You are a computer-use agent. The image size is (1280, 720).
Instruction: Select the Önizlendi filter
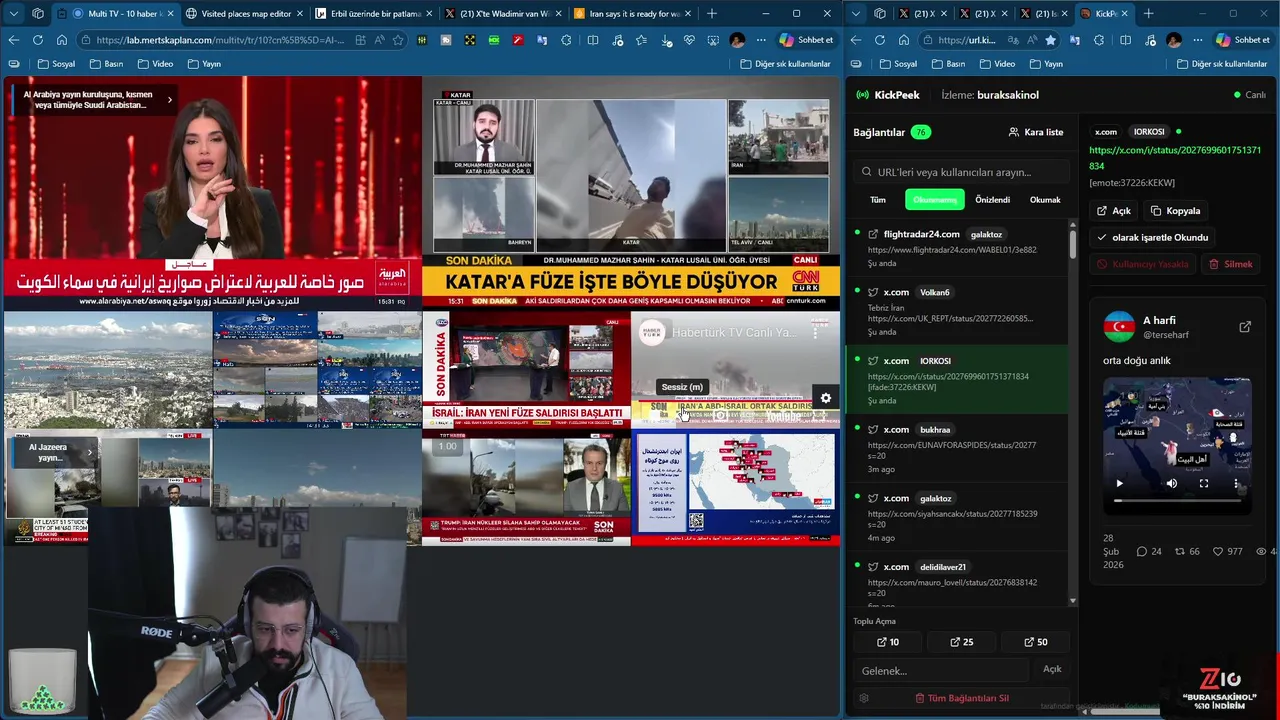(993, 200)
